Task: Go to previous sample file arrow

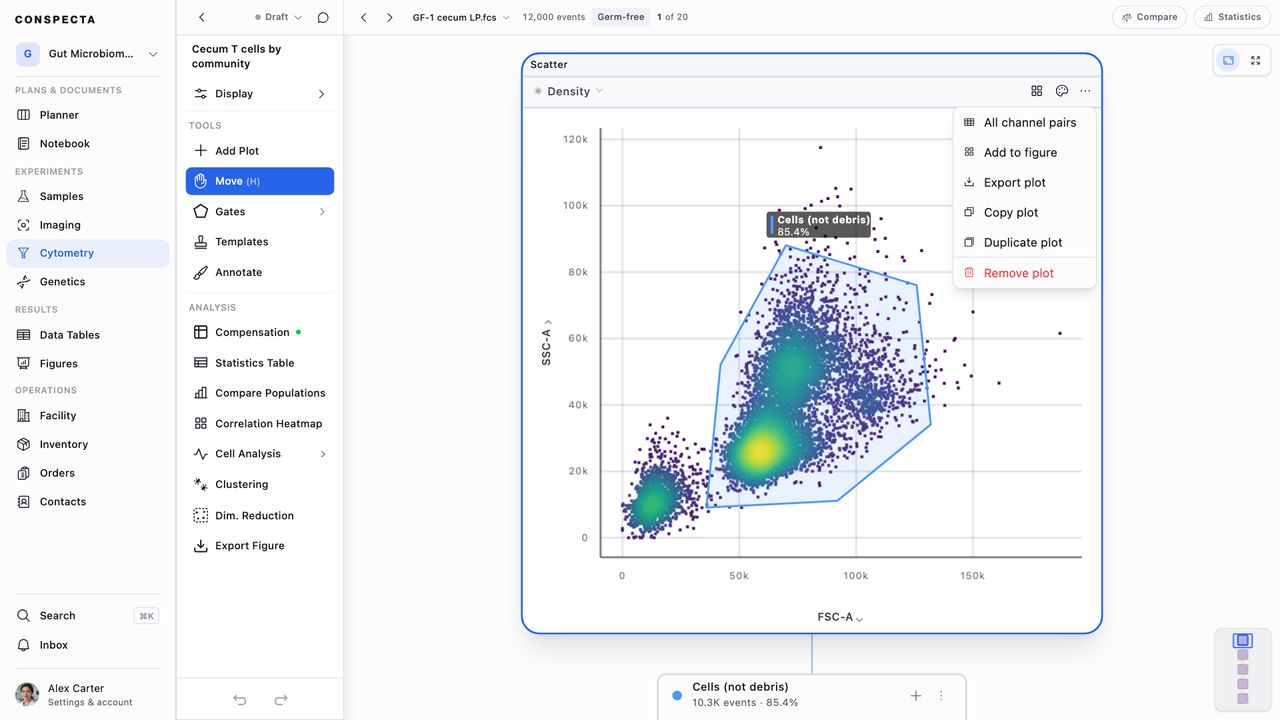Action: click(364, 17)
